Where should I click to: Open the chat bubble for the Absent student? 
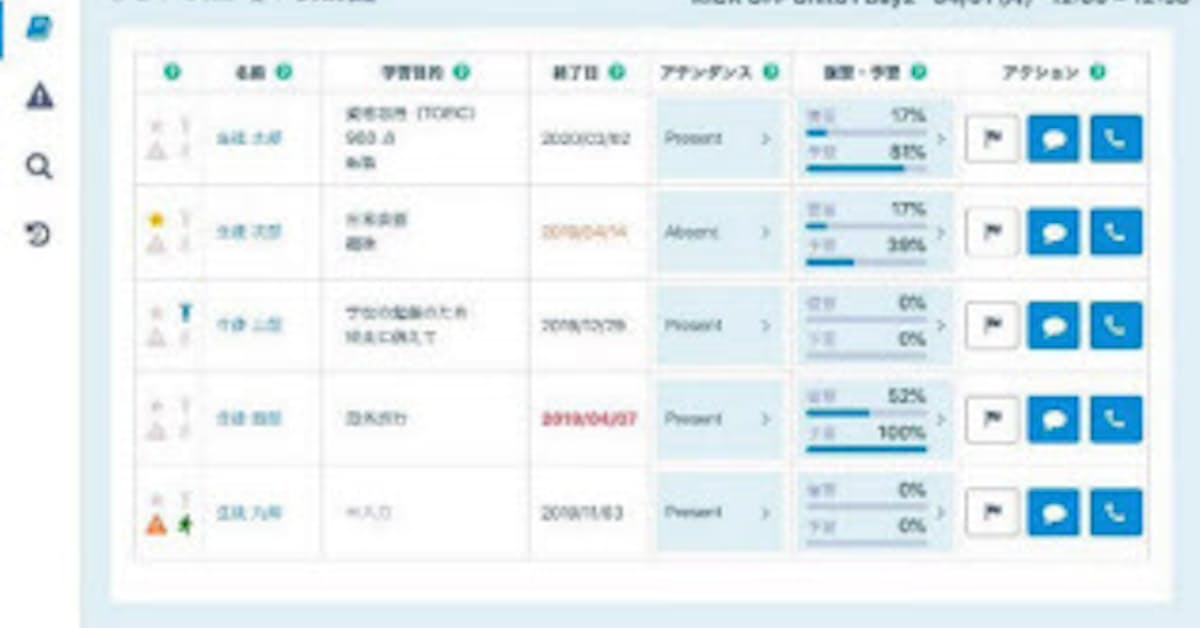[1053, 232]
